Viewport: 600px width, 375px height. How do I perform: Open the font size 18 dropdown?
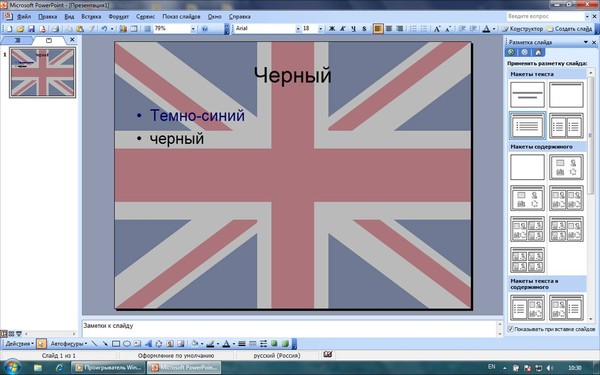320,29
